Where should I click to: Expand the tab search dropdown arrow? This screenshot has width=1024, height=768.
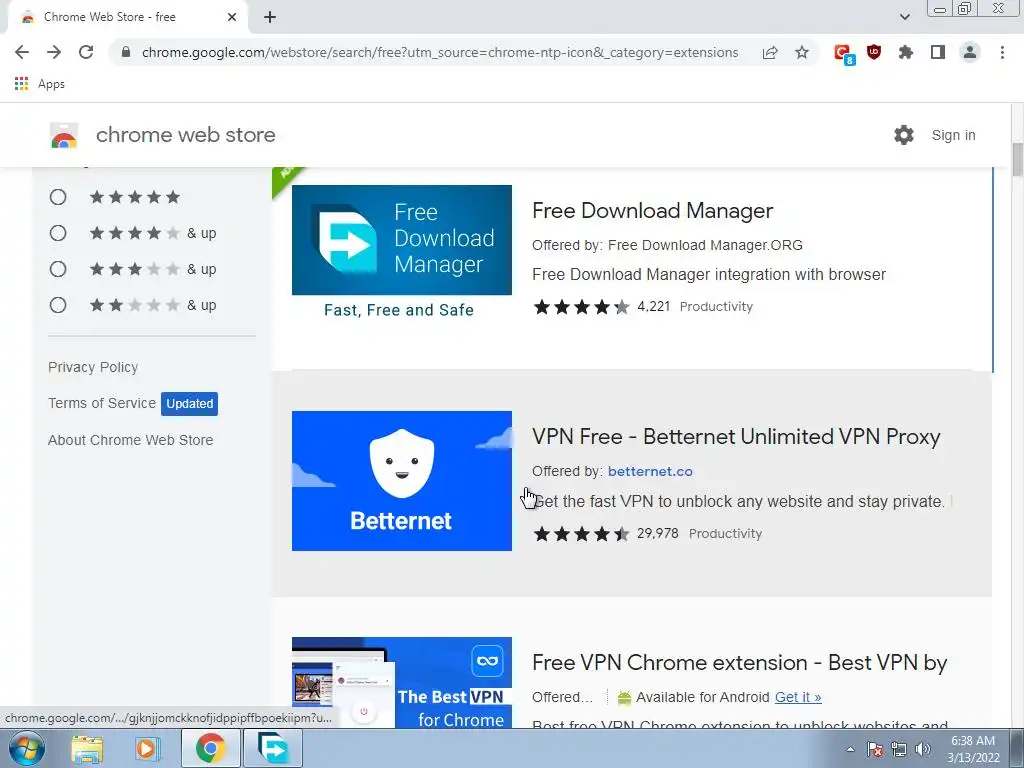(904, 17)
